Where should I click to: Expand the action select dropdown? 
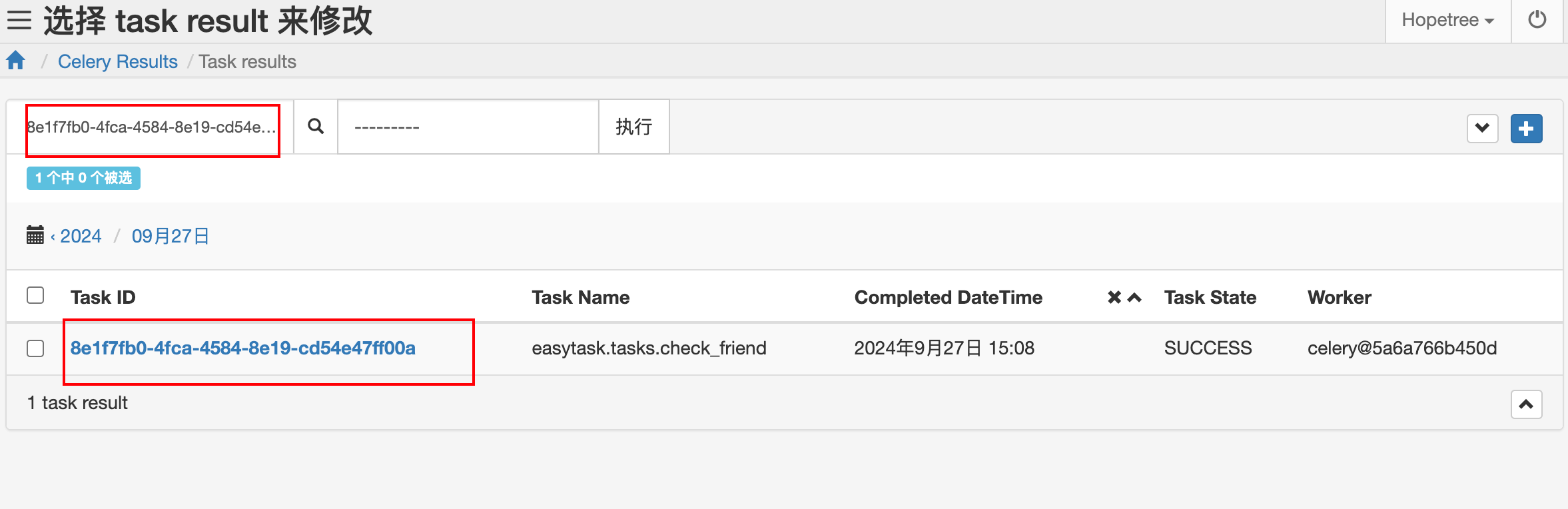click(468, 127)
